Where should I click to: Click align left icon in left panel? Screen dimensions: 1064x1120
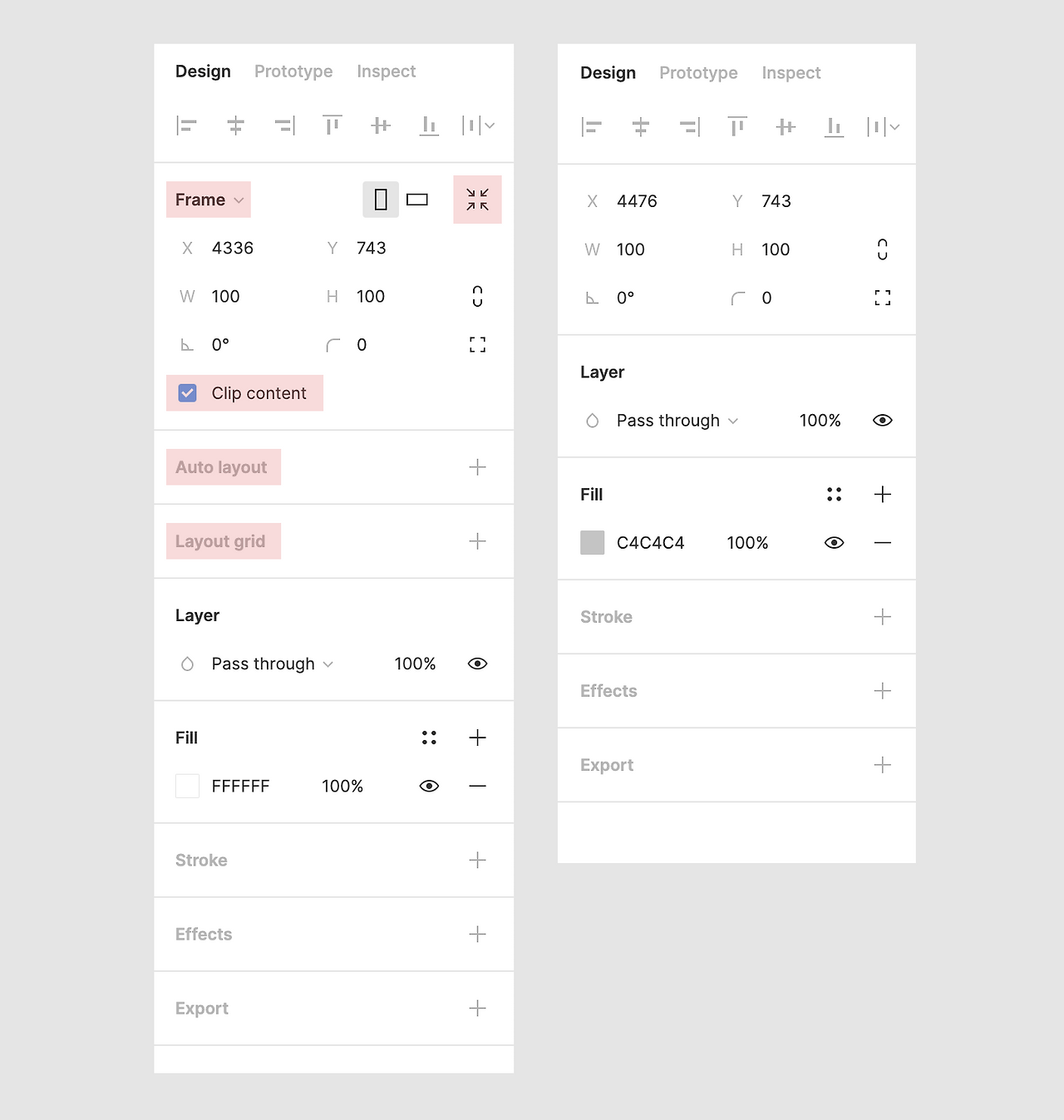pos(187,126)
